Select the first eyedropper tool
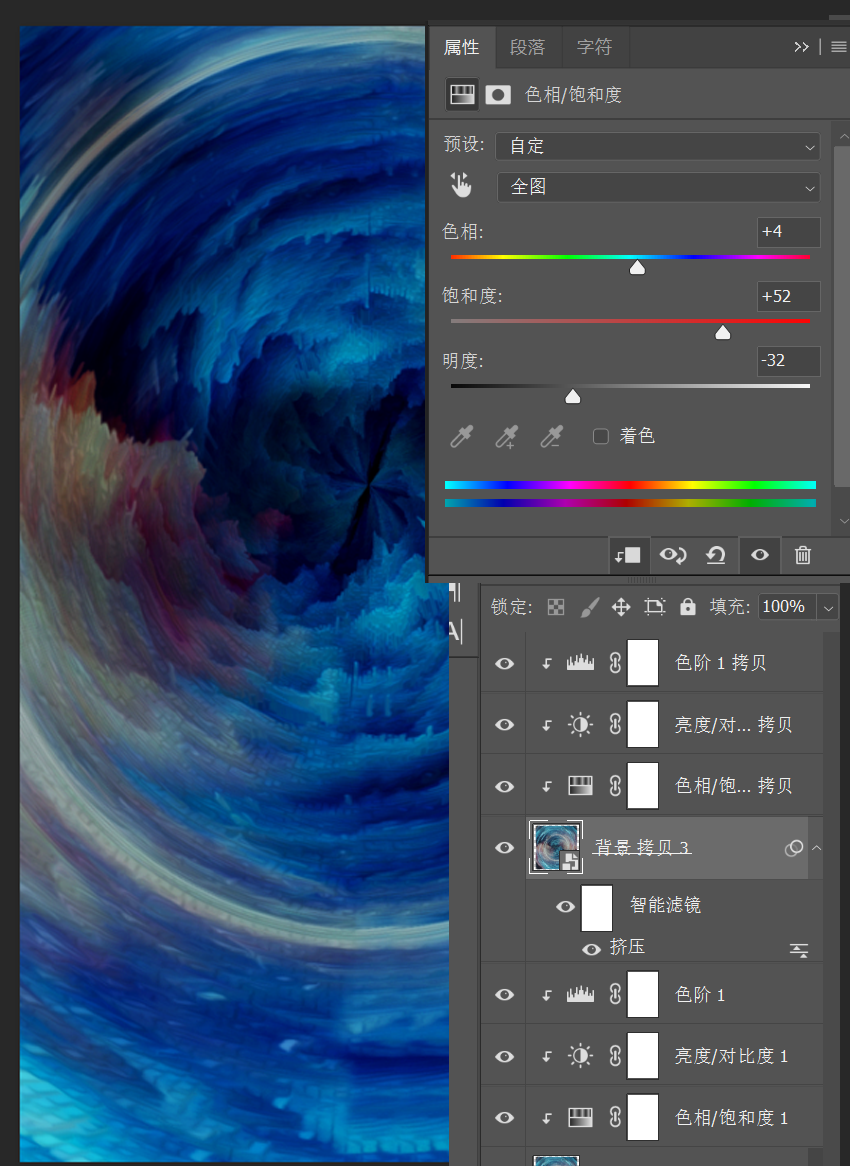The height and width of the screenshot is (1166, 850). click(x=462, y=437)
